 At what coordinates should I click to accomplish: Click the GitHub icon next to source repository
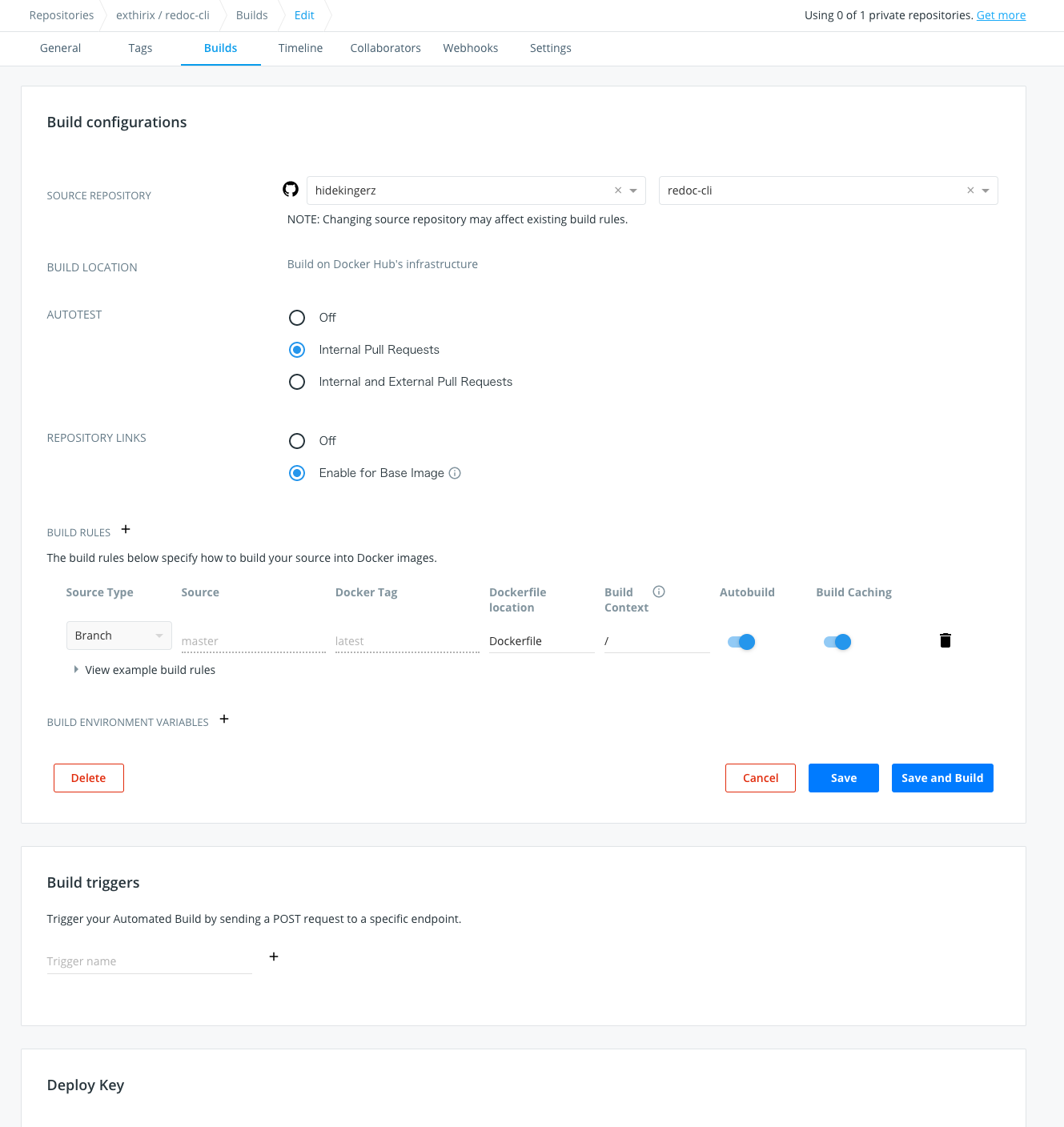[x=291, y=189]
